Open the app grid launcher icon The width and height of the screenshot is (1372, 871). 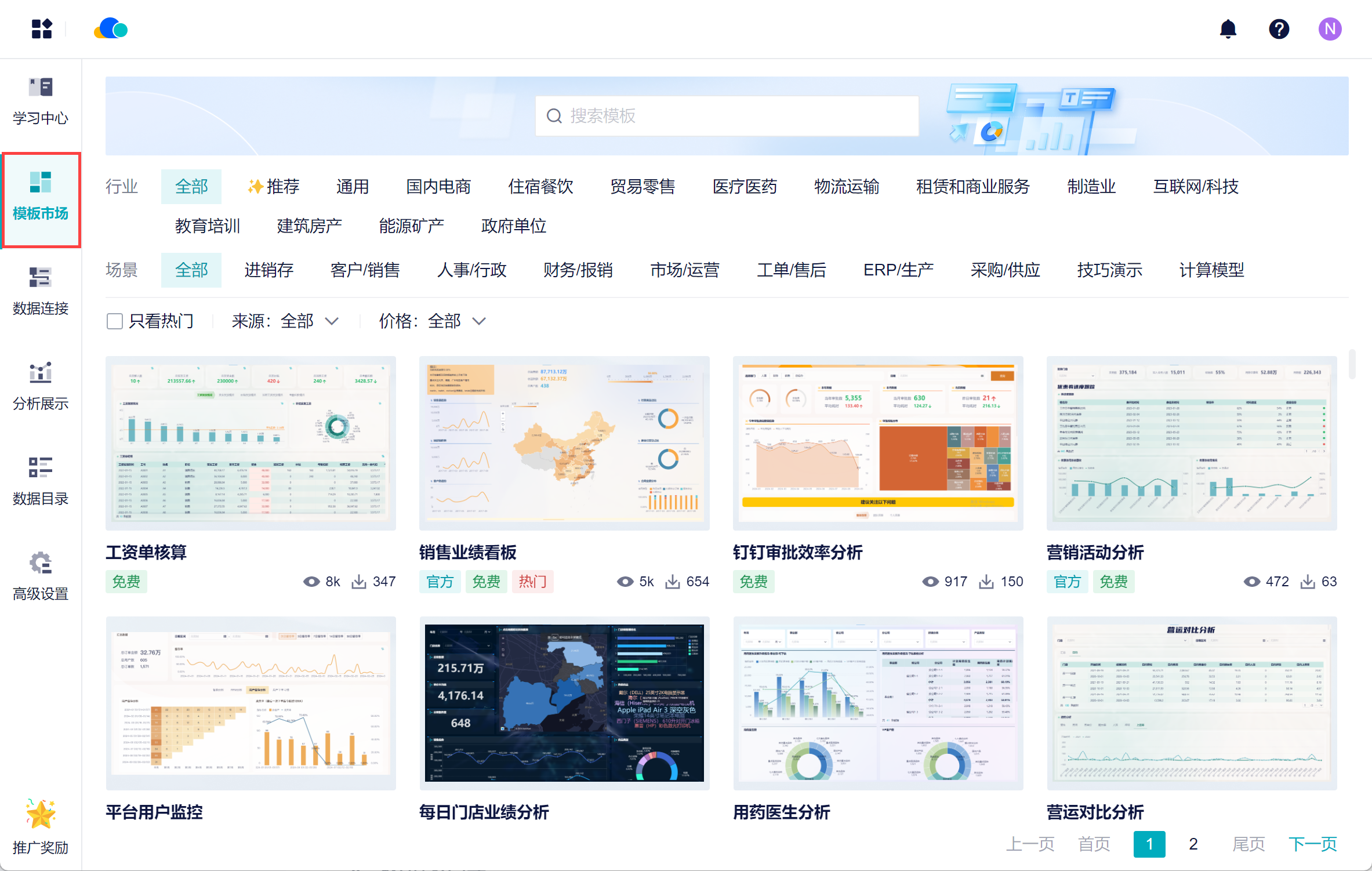tap(42, 28)
